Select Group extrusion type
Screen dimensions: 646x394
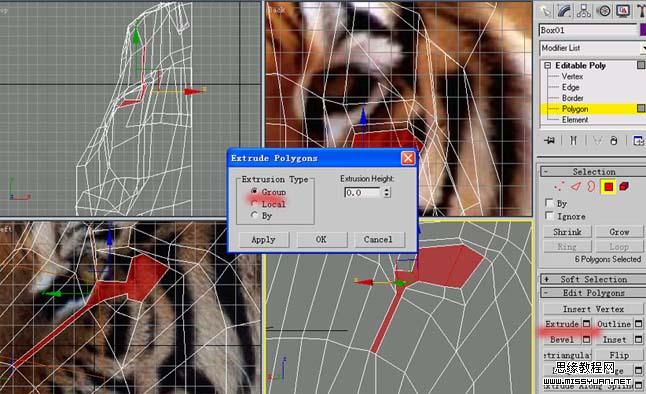(x=255, y=192)
